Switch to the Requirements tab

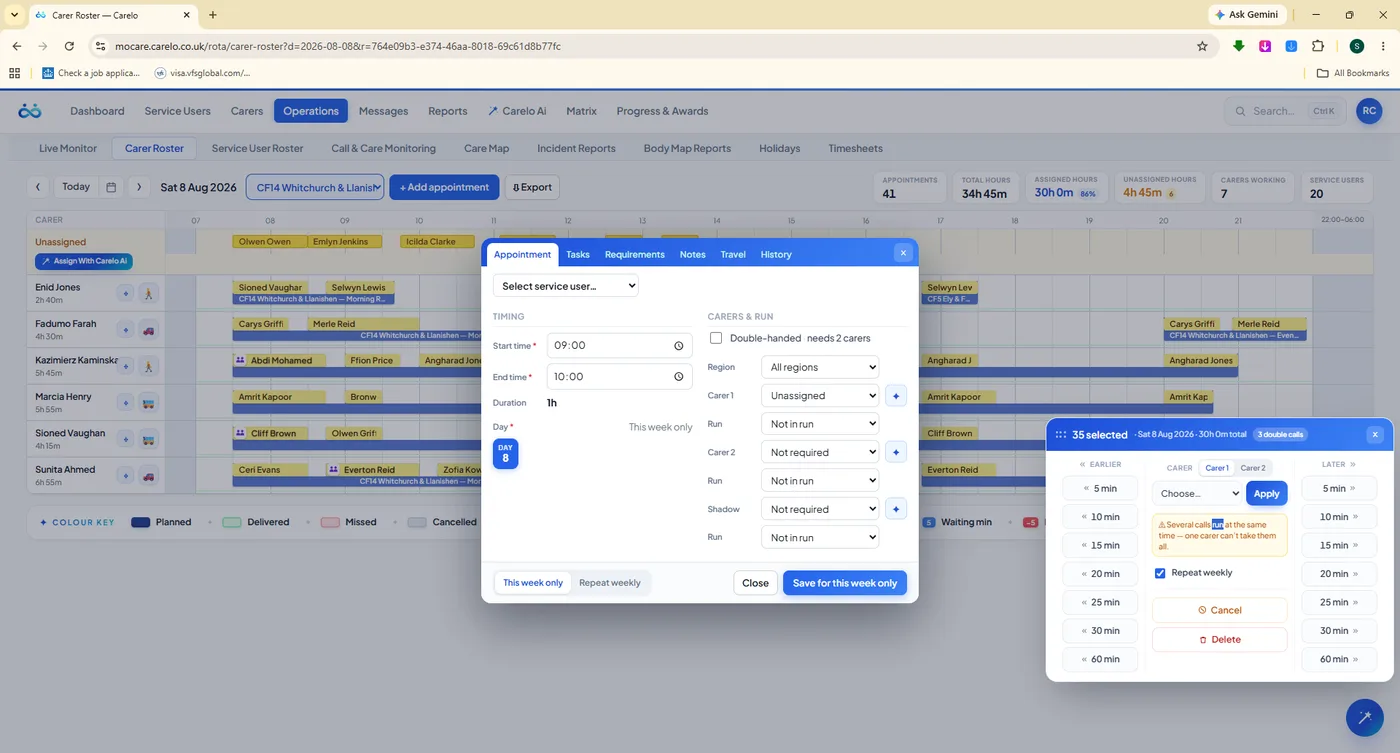pyautogui.click(x=634, y=254)
